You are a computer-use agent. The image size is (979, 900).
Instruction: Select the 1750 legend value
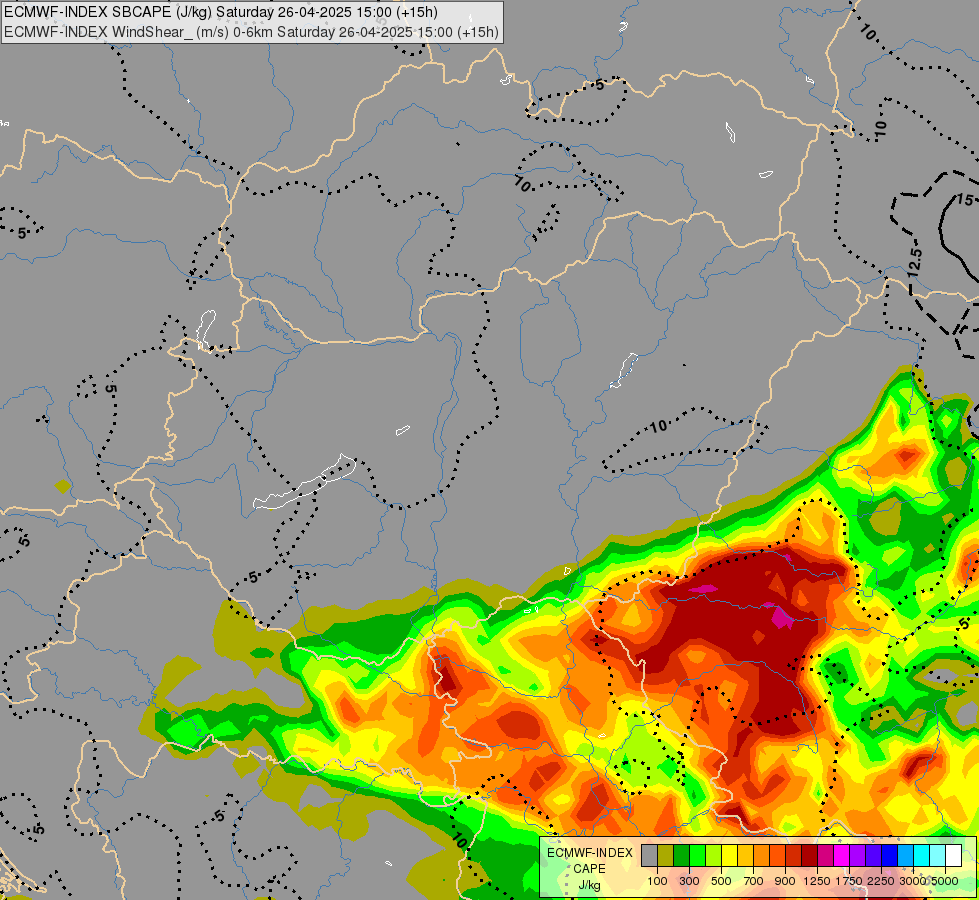pos(849,881)
